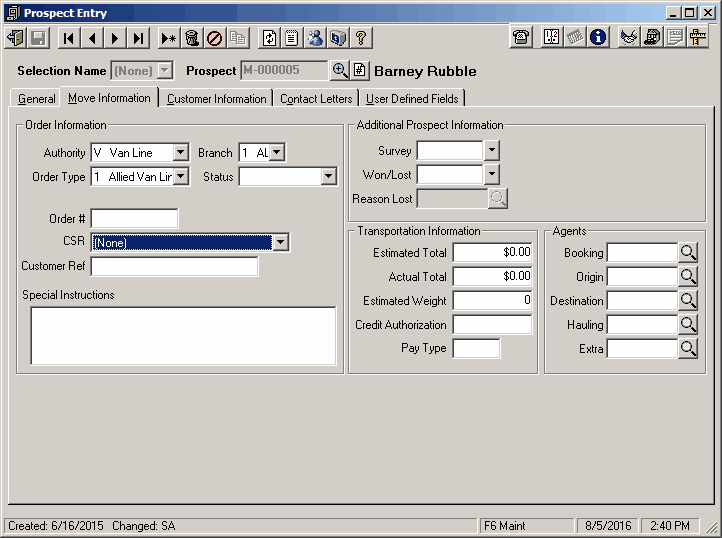Open the Won/Lost dropdown
This screenshot has width=722, height=538.
[492, 174]
